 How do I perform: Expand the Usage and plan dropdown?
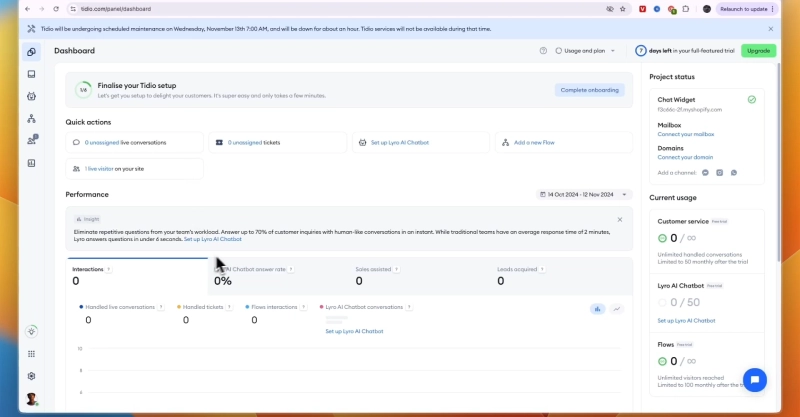585,51
